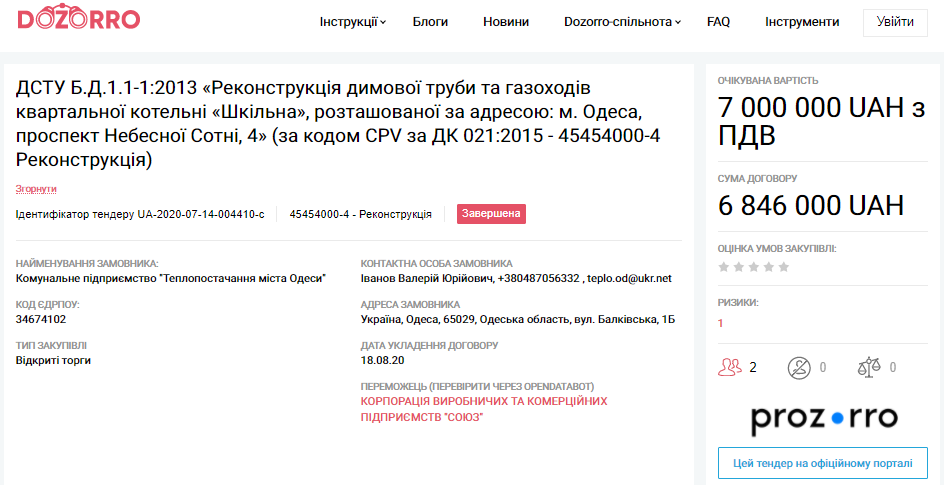
Task: Click the crossed-out disqualifications icon
Action: [799, 367]
